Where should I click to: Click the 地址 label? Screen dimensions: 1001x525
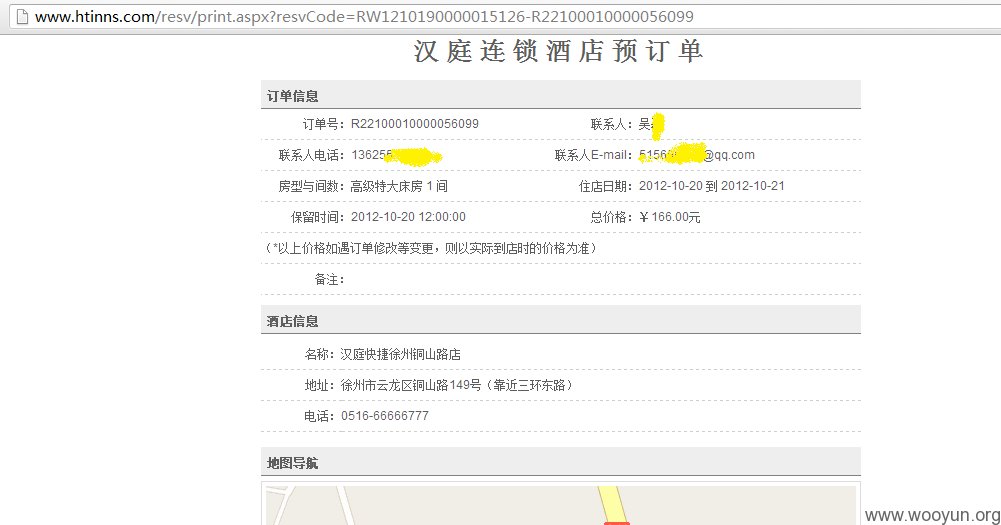click(319, 385)
